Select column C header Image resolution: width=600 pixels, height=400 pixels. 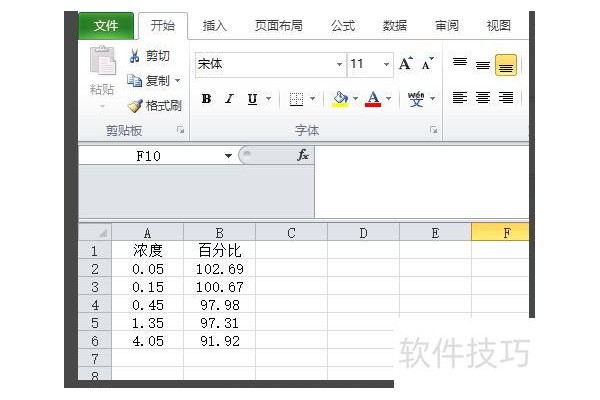291,232
